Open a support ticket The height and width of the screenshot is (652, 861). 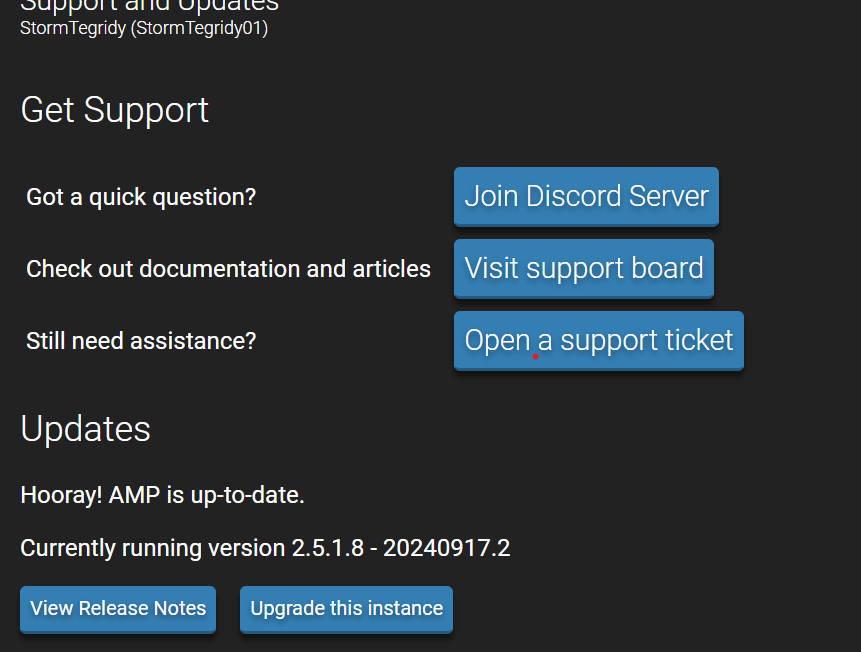(x=599, y=341)
